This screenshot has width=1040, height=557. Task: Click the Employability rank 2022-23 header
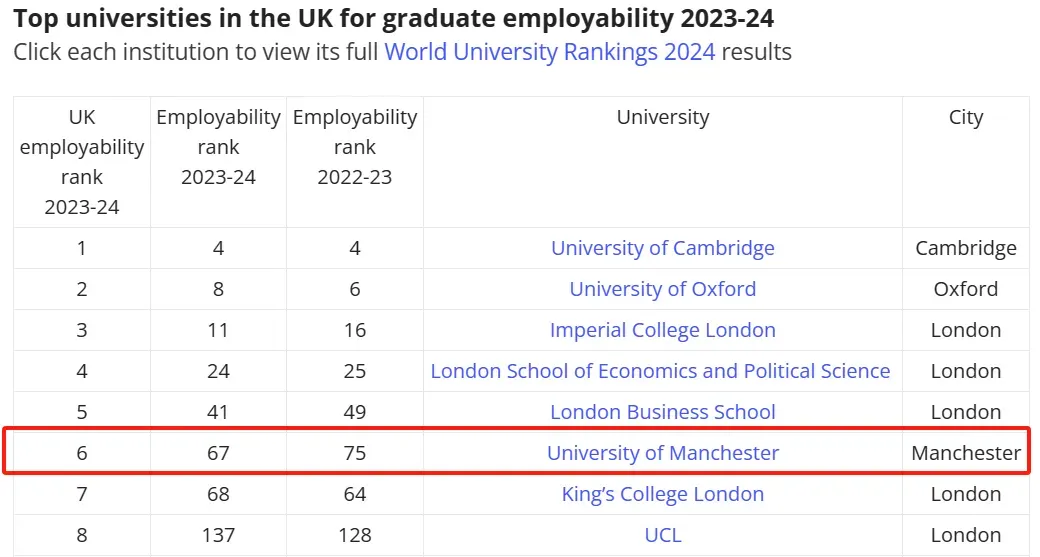click(355, 147)
